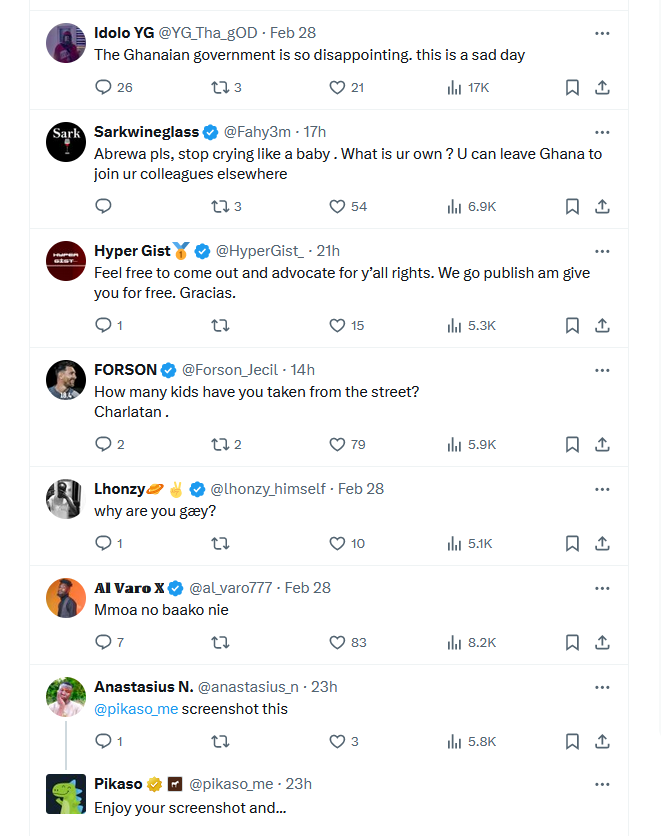Retweet Sarkwineglass's reply

coord(221,207)
